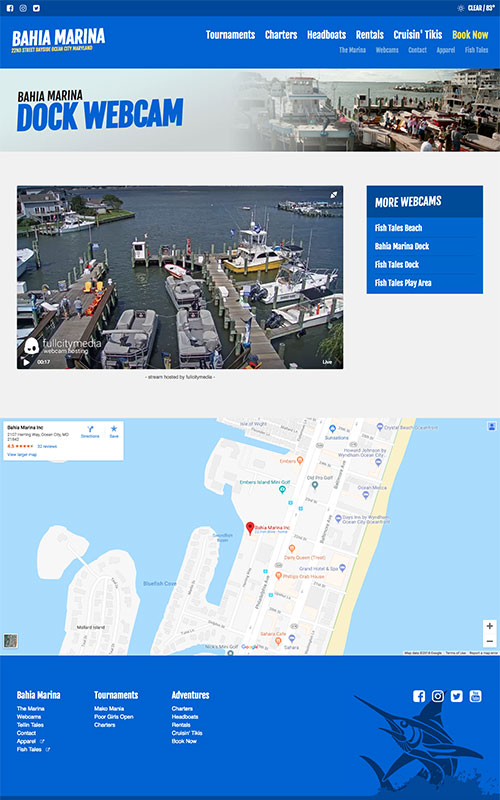Image resolution: width=500 pixels, height=800 pixels.
Task: Open Charters in the top navigation
Action: 281,35
